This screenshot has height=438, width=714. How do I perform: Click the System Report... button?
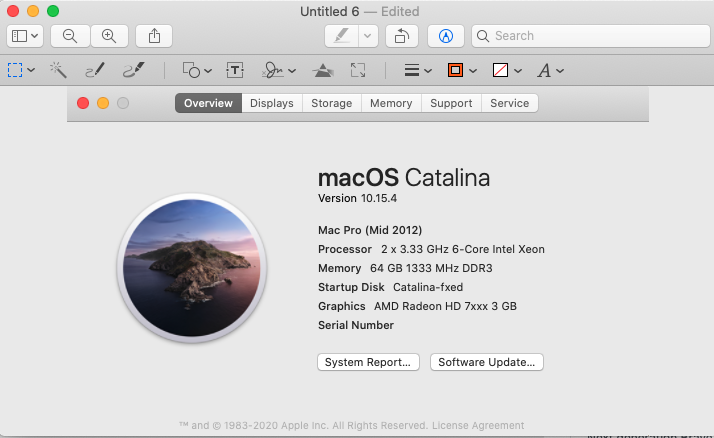(368, 362)
